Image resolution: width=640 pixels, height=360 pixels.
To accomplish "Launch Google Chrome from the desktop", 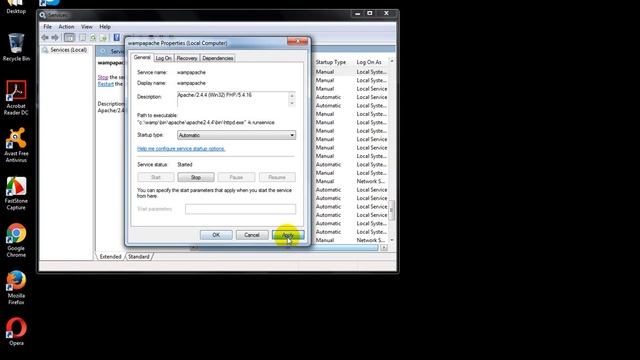I will pos(16,240).
